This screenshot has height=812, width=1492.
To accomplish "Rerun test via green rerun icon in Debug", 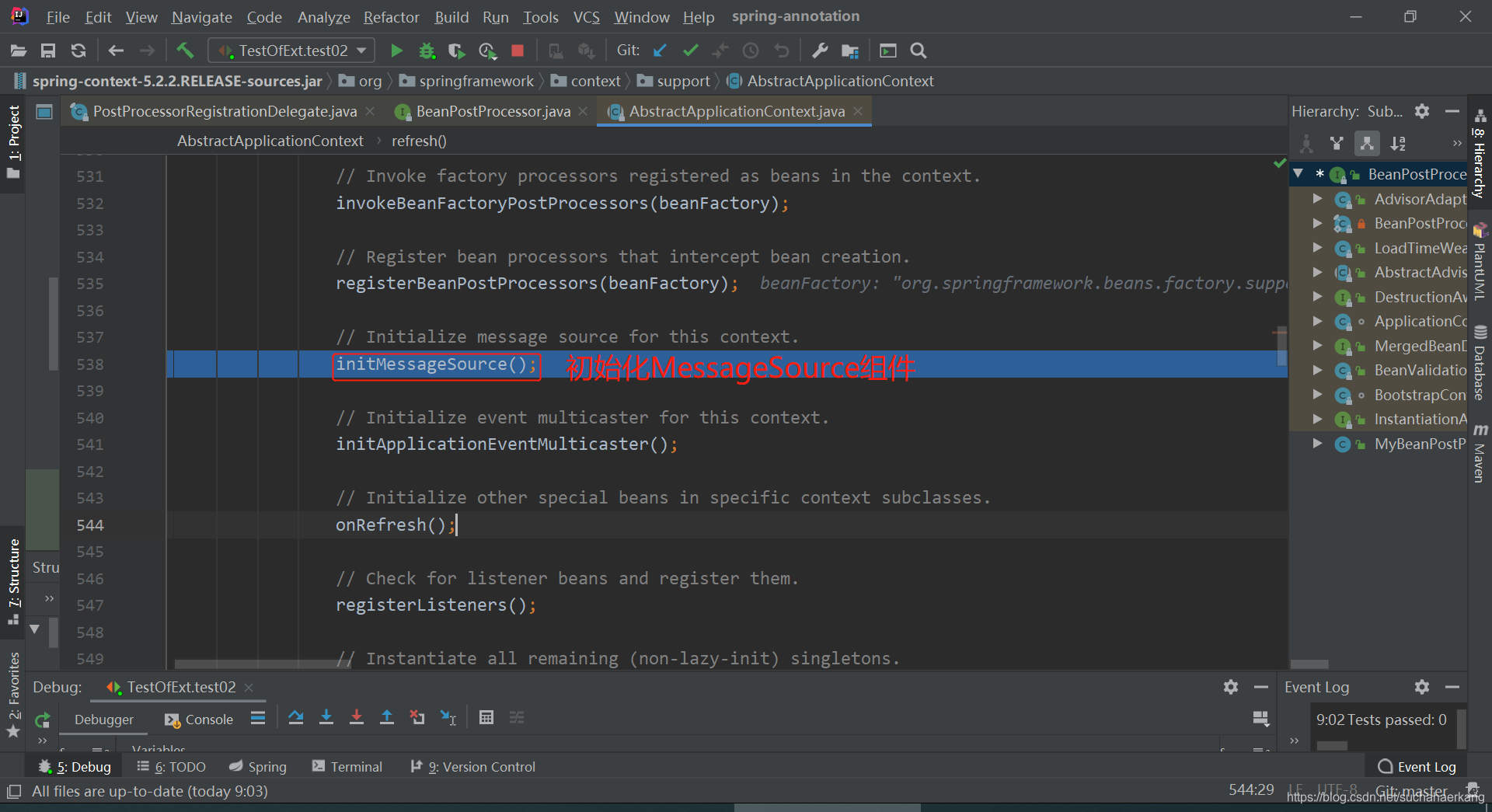I will tap(43, 720).
